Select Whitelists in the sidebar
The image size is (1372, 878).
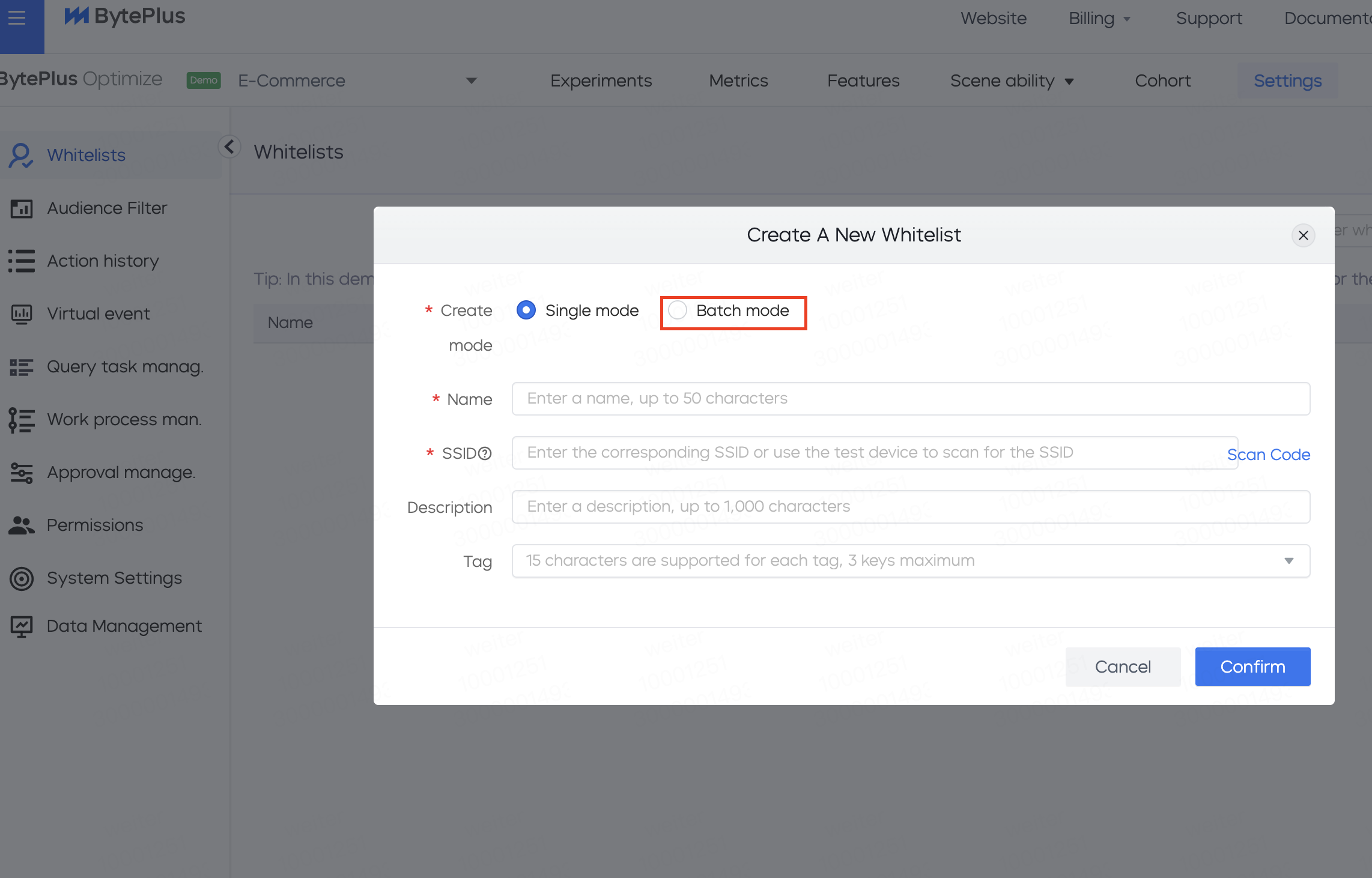[86, 156]
